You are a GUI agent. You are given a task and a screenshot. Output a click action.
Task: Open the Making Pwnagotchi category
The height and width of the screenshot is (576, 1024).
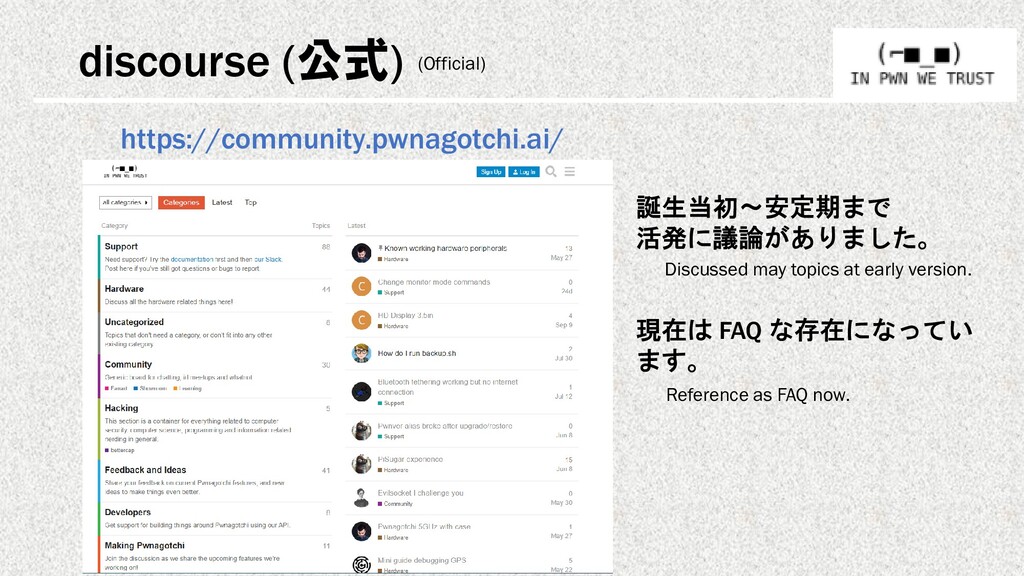[145, 545]
